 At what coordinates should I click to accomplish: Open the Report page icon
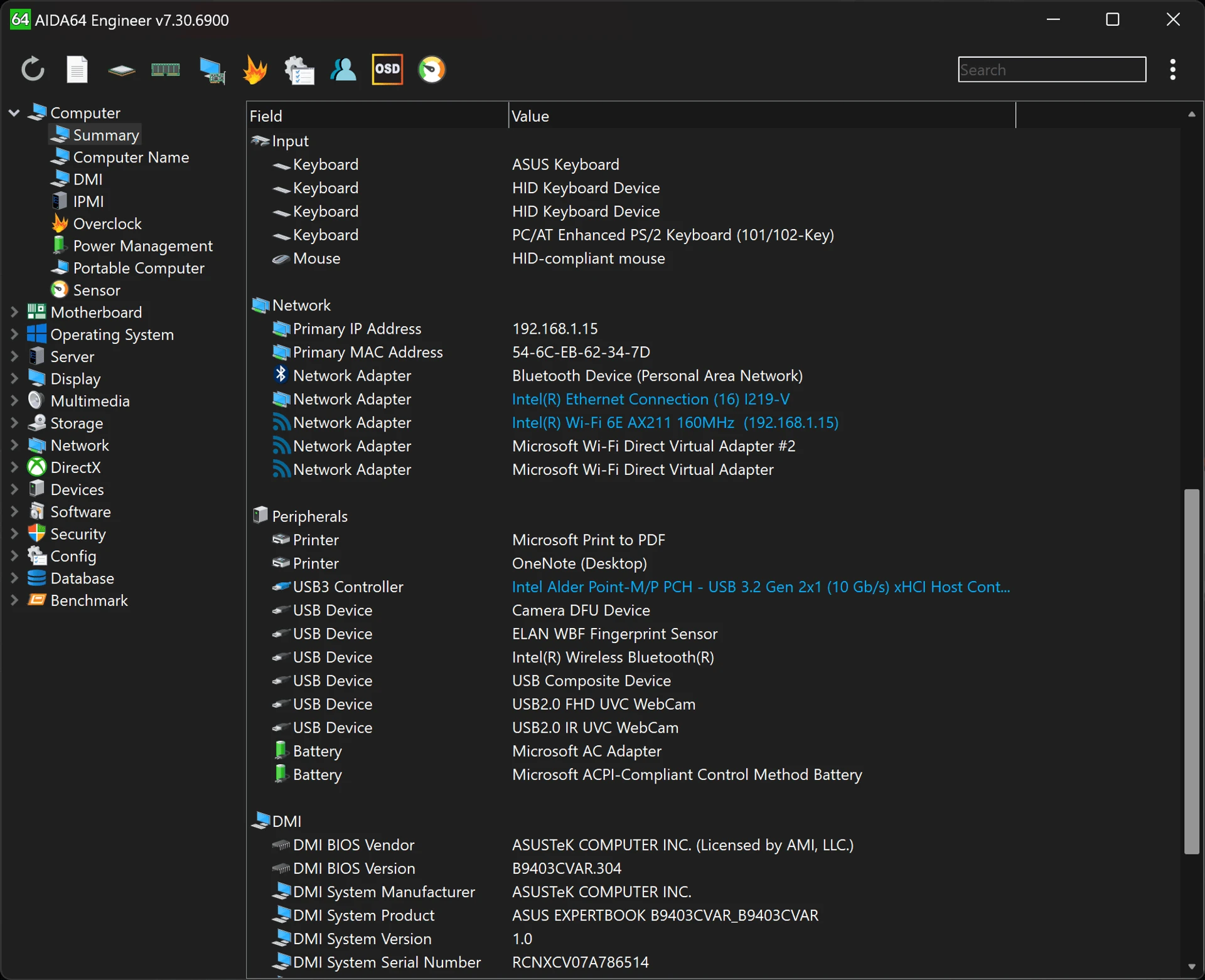77,70
